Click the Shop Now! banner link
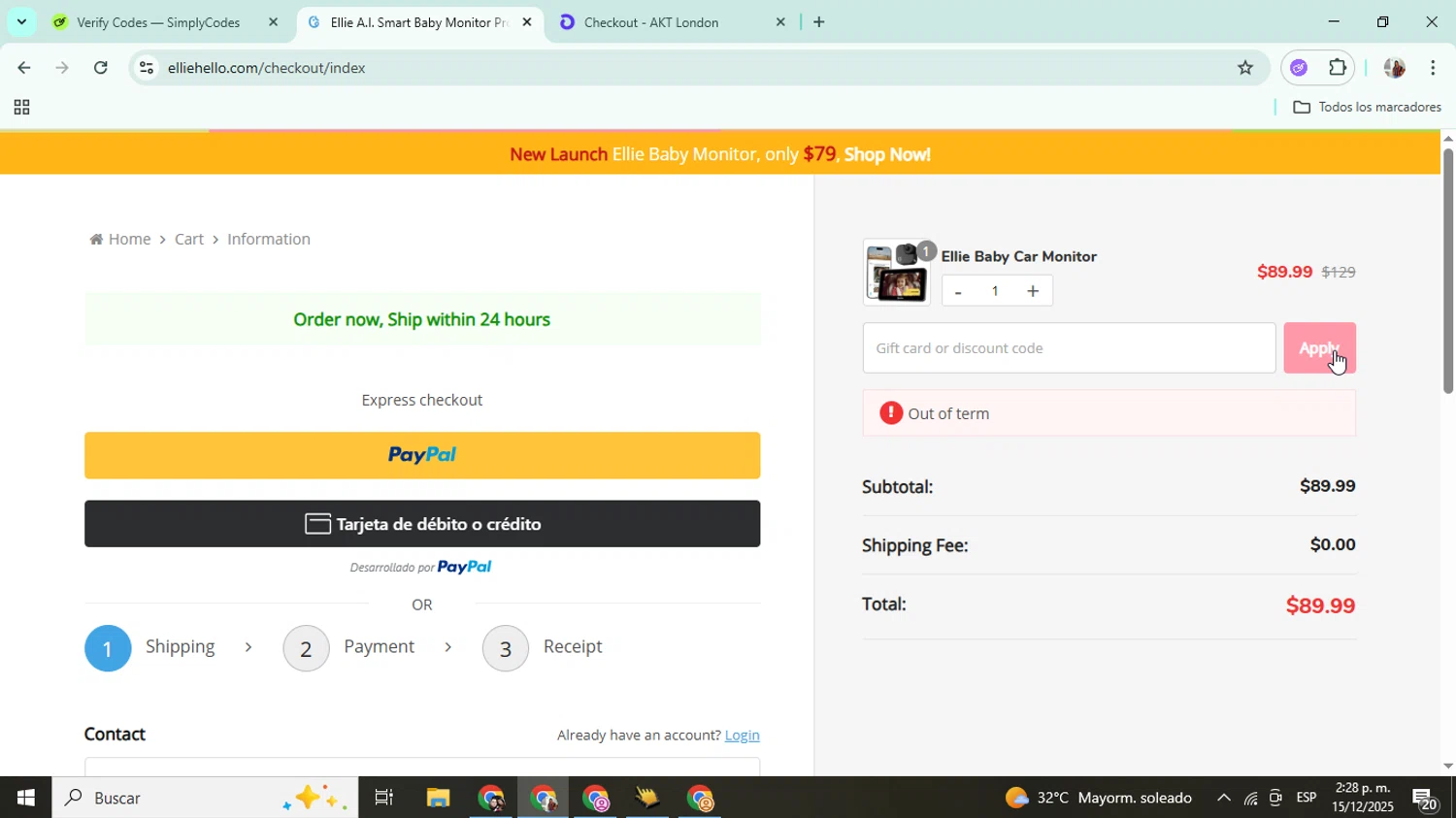 887,154
